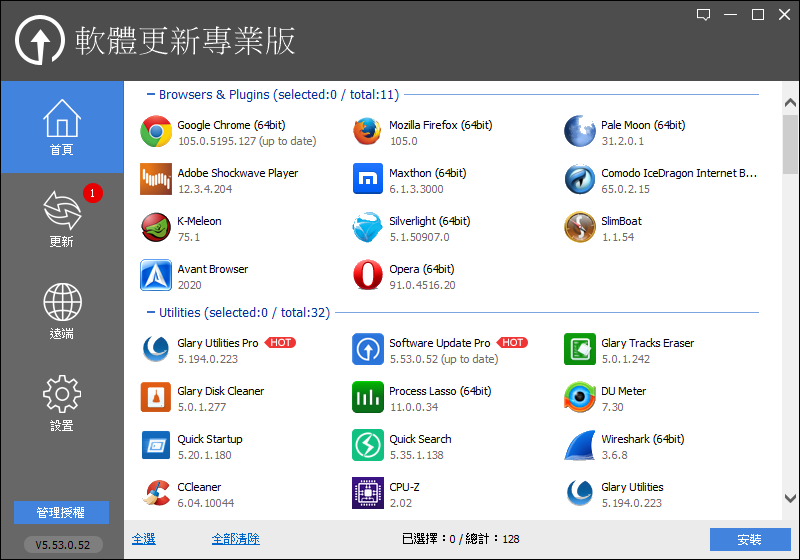This screenshot has height=560, width=800.
Task: Click the 'Comodo IceDragon Internet B...' label
Action: tap(679, 173)
